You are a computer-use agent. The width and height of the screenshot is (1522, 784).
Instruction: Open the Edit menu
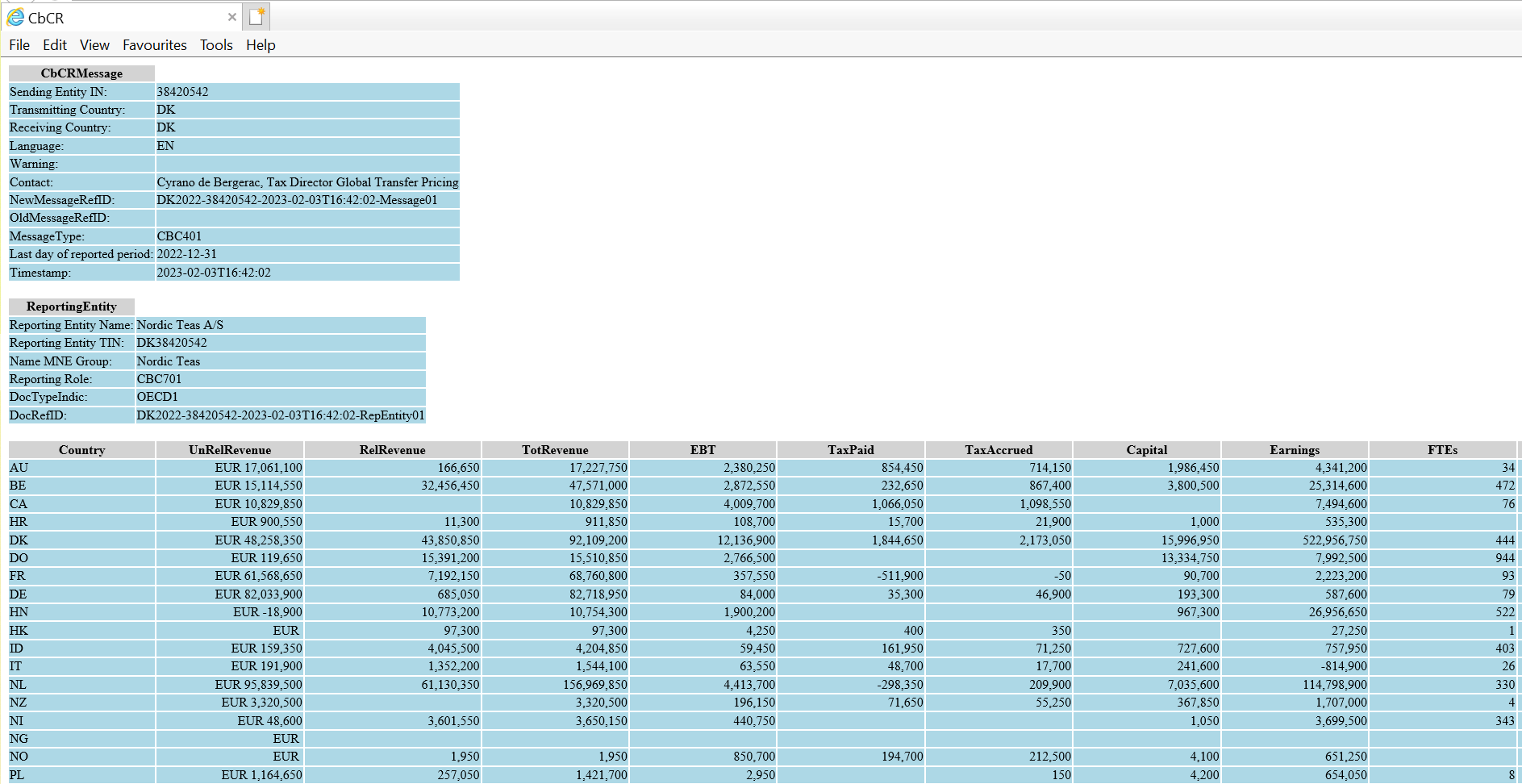55,45
